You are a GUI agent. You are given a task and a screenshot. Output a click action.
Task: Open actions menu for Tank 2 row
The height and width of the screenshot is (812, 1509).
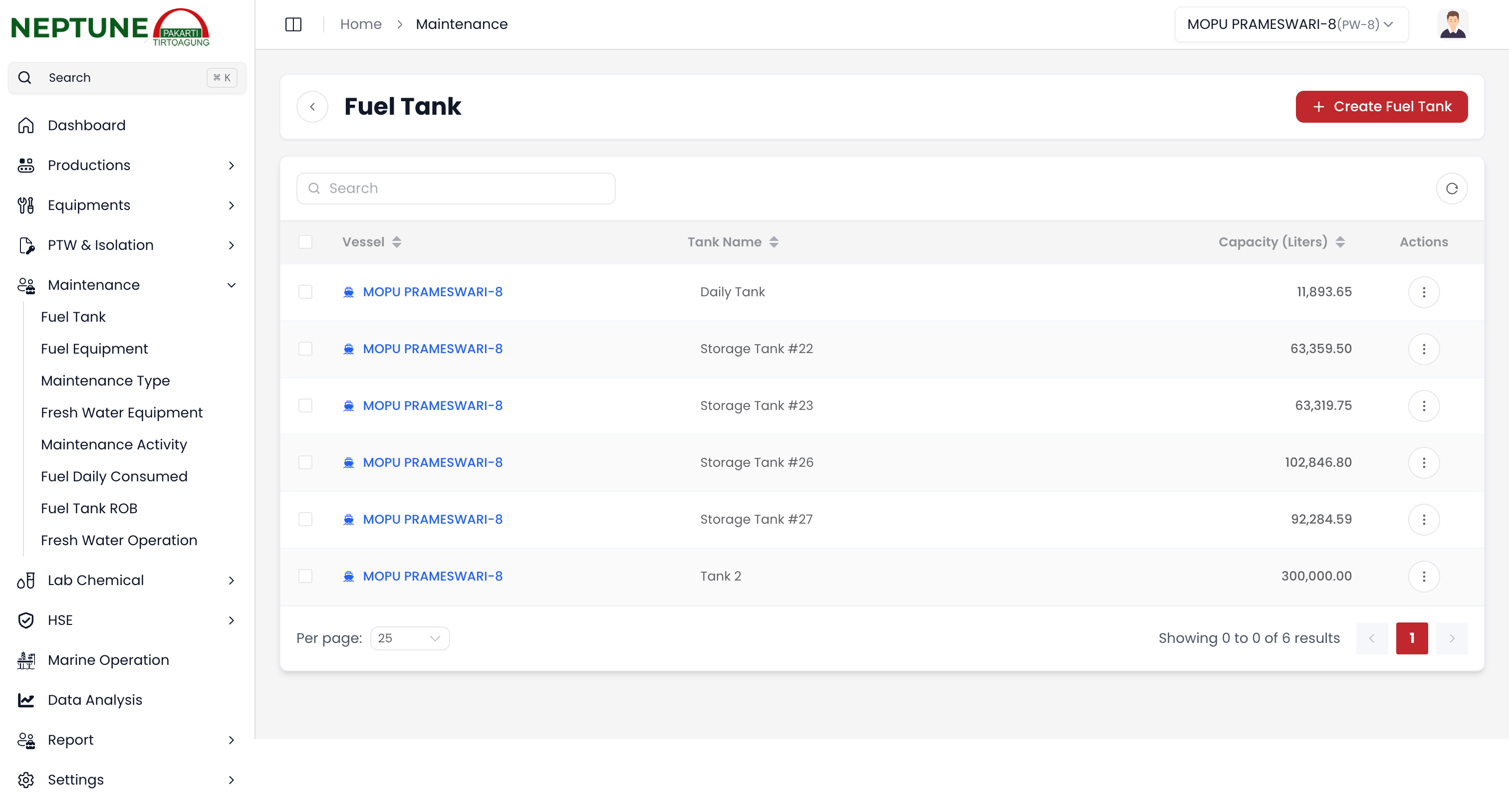(x=1424, y=576)
